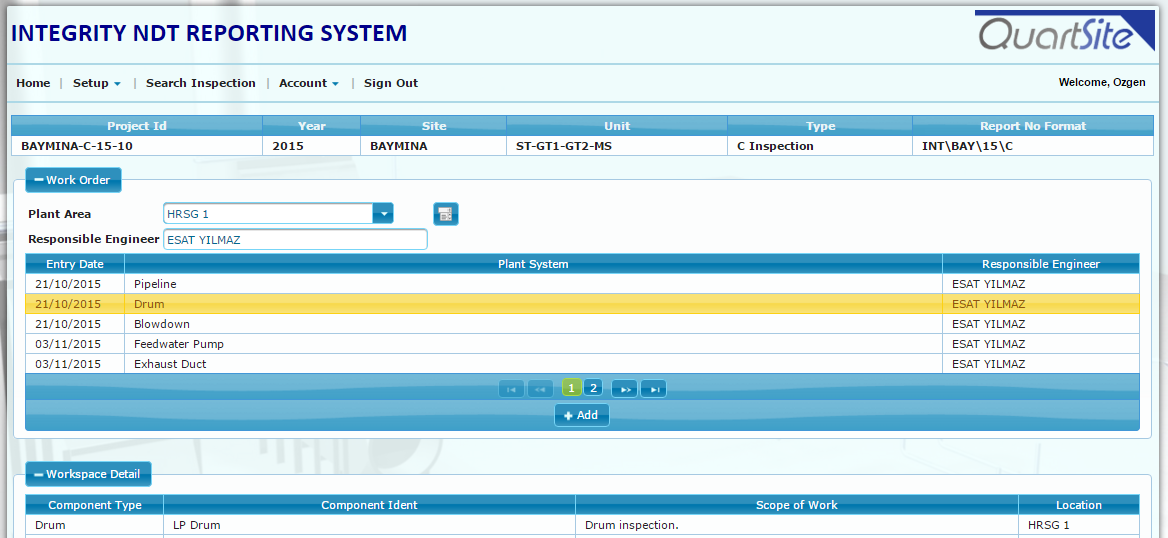Click the INT\BAY\15\C report format value

tap(967, 146)
